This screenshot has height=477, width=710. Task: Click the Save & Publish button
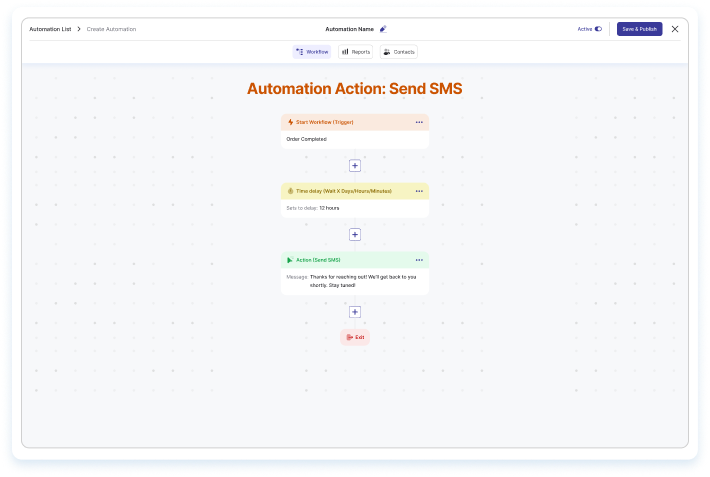click(639, 29)
